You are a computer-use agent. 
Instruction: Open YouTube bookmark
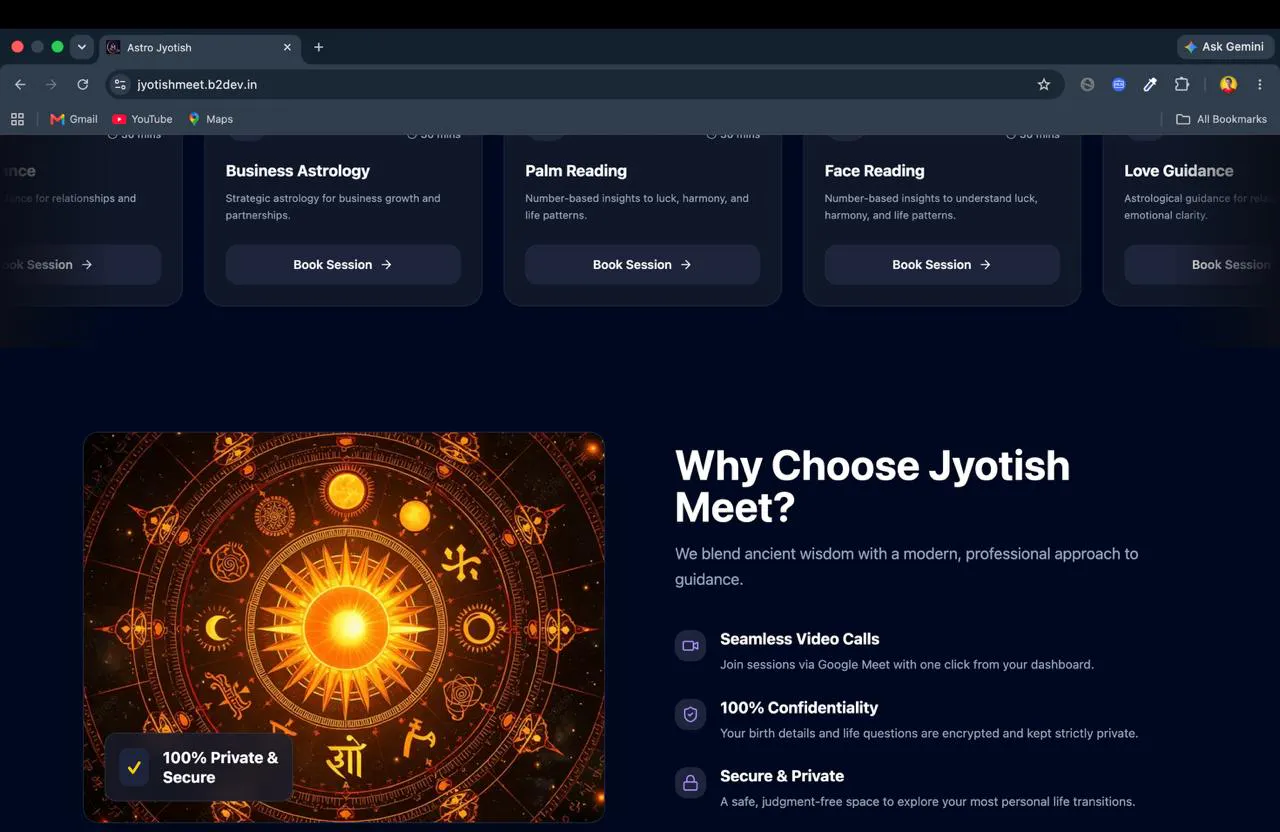[142, 119]
